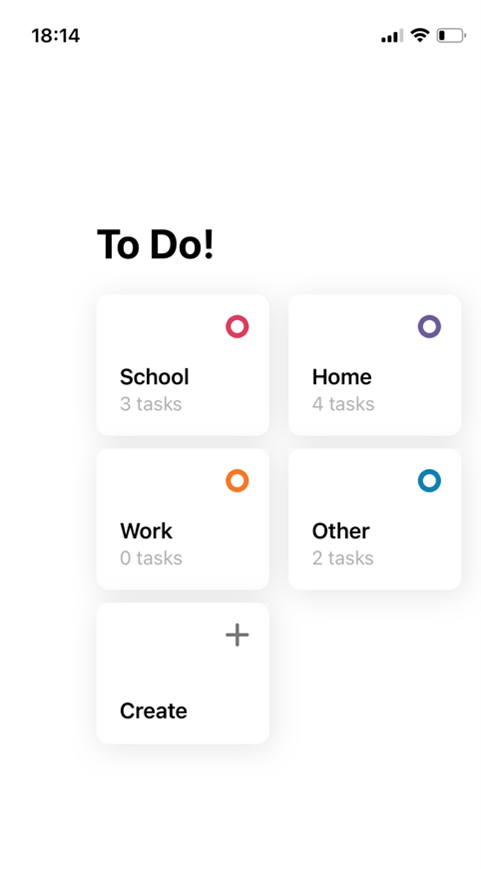Open the Home list title
This screenshot has width=481, height=869.
pos(341,377)
